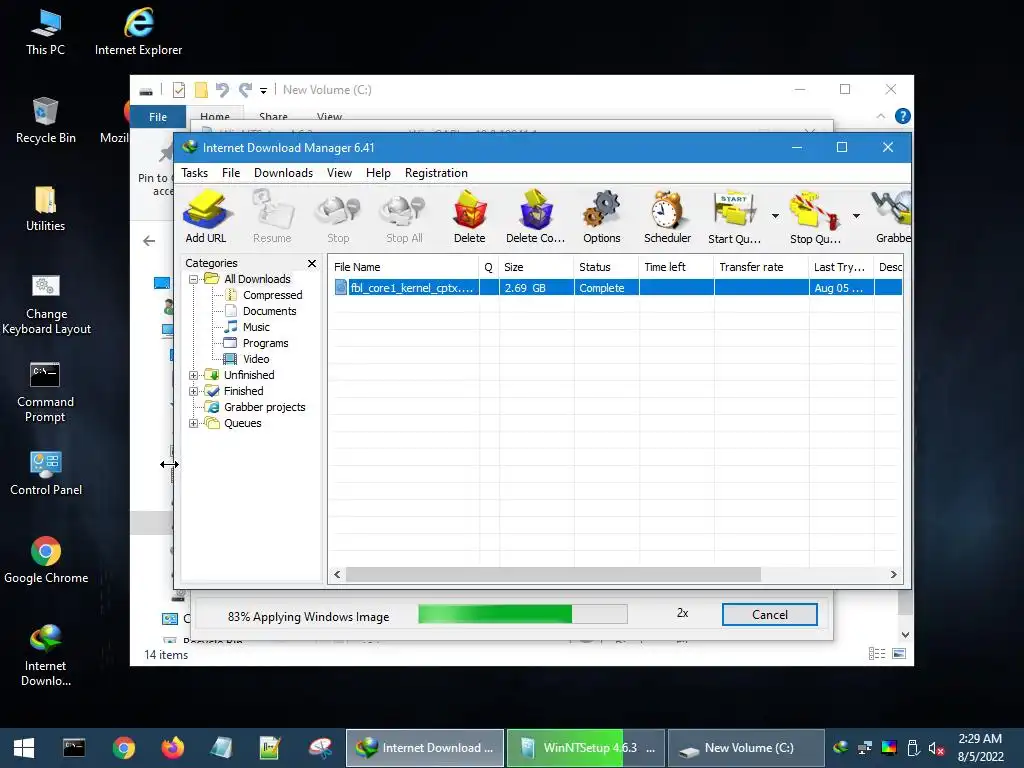Open the Help menu
Image resolution: width=1024 pixels, height=768 pixels.
click(x=378, y=173)
